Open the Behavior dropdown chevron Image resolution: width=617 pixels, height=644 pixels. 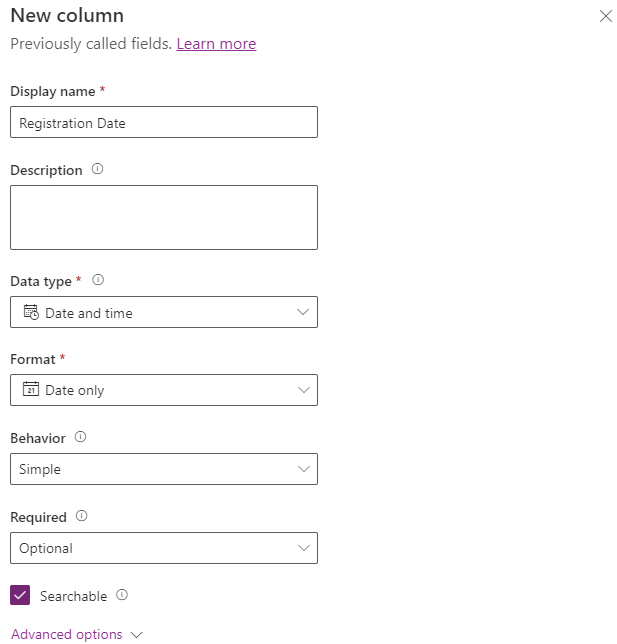click(304, 469)
